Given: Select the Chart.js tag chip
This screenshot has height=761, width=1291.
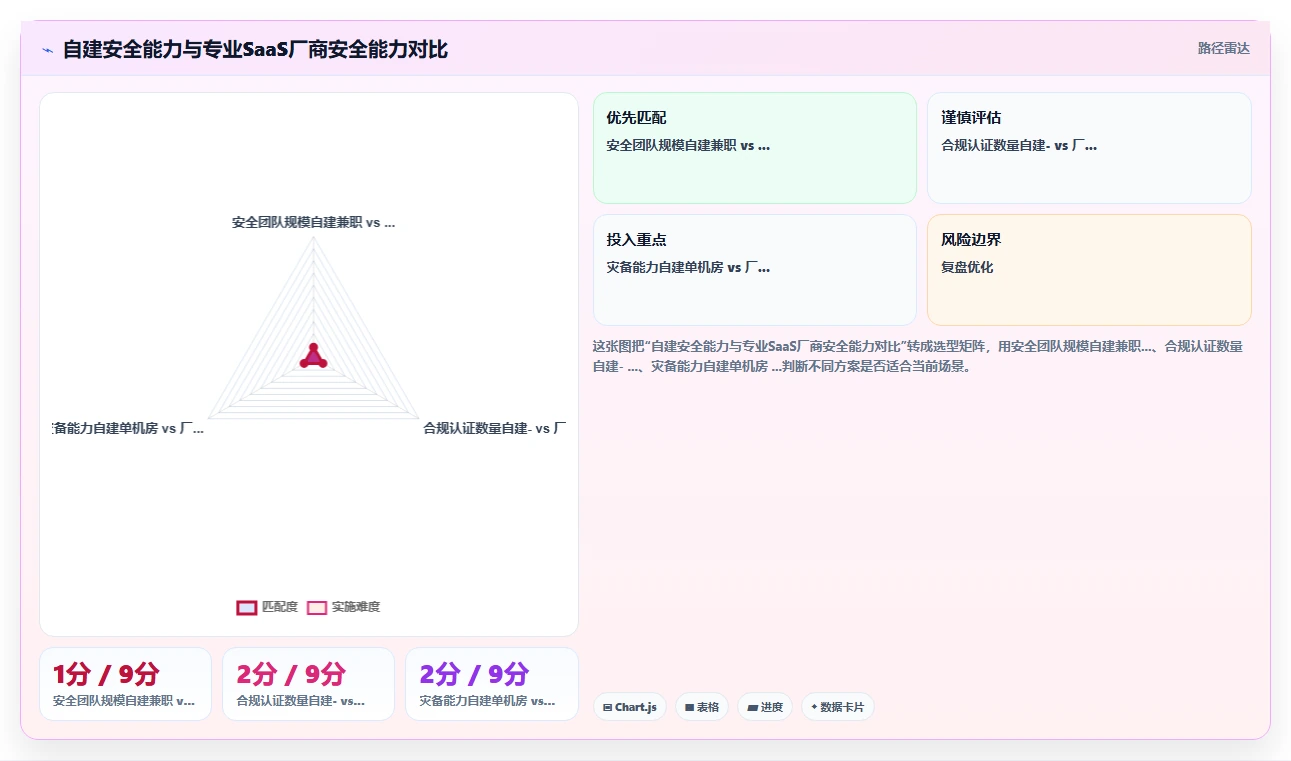Looking at the screenshot, I should [630, 707].
